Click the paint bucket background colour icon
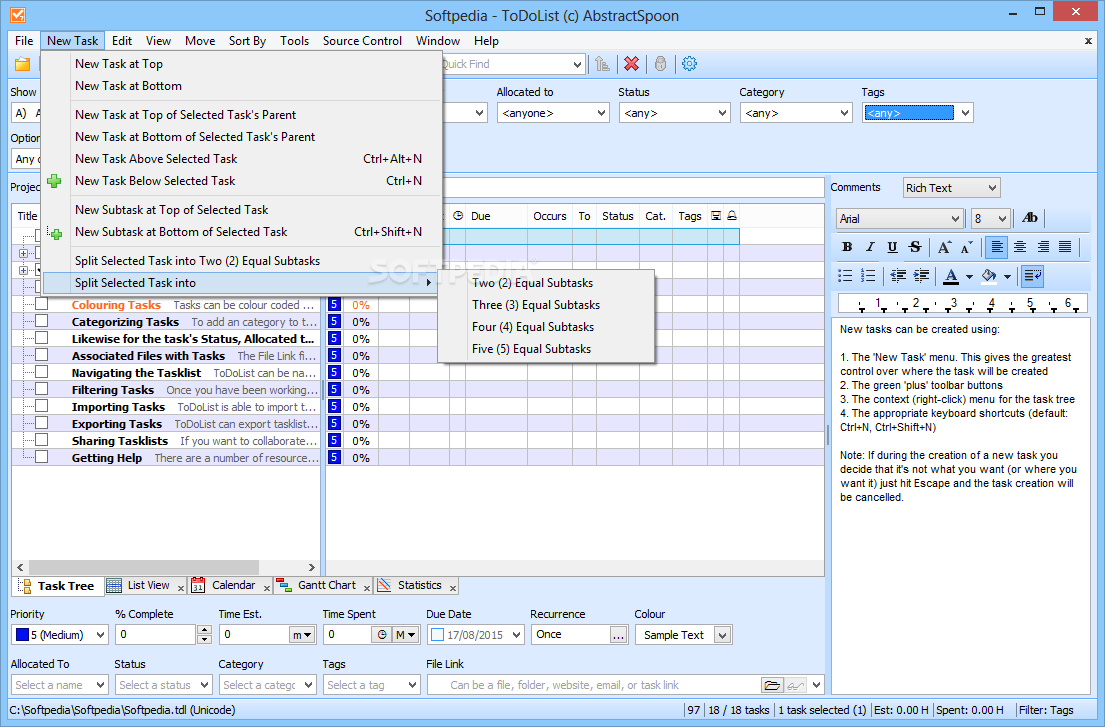The width and height of the screenshot is (1105, 727). click(x=989, y=276)
